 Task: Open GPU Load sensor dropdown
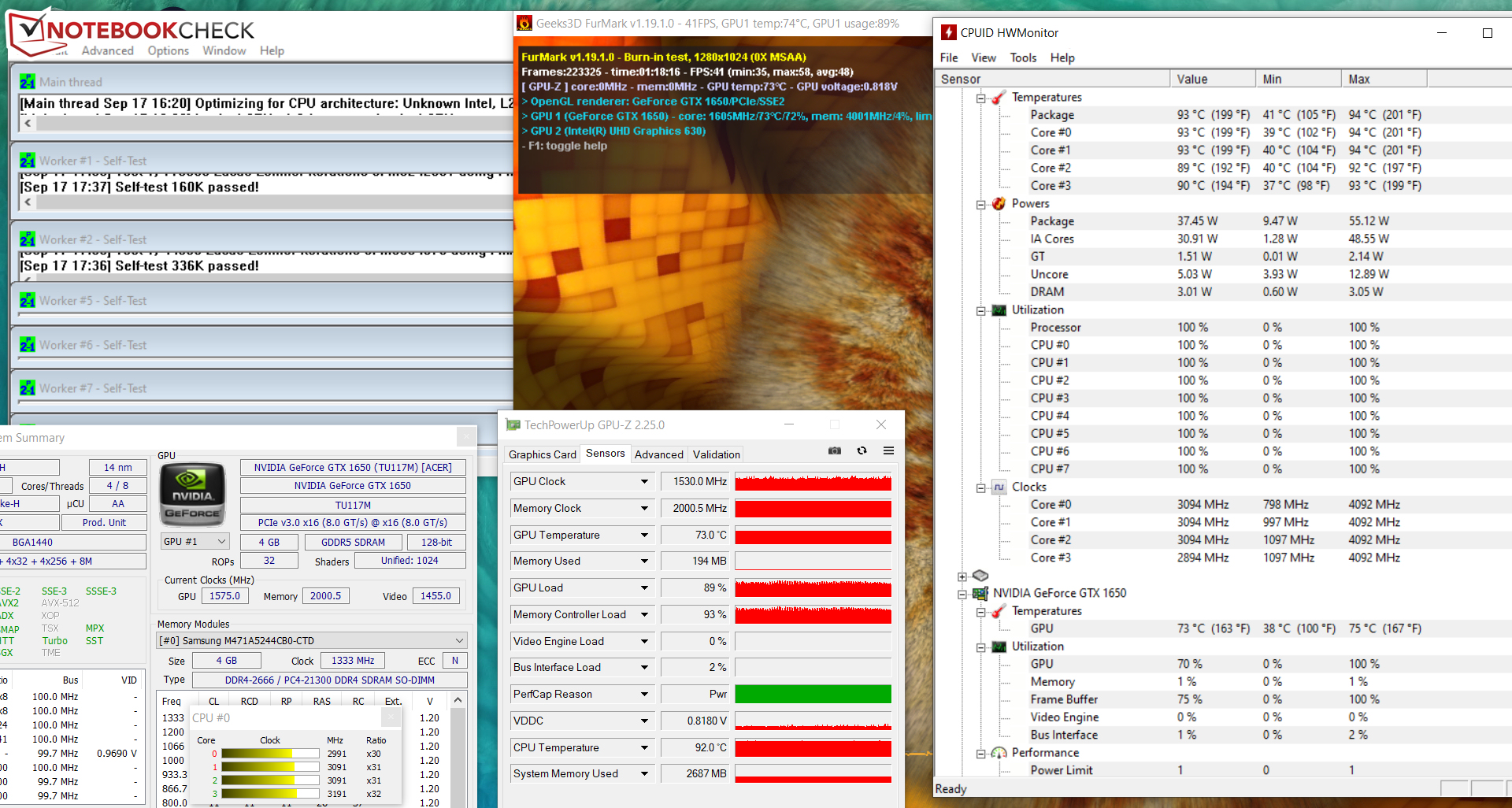(x=644, y=588)
